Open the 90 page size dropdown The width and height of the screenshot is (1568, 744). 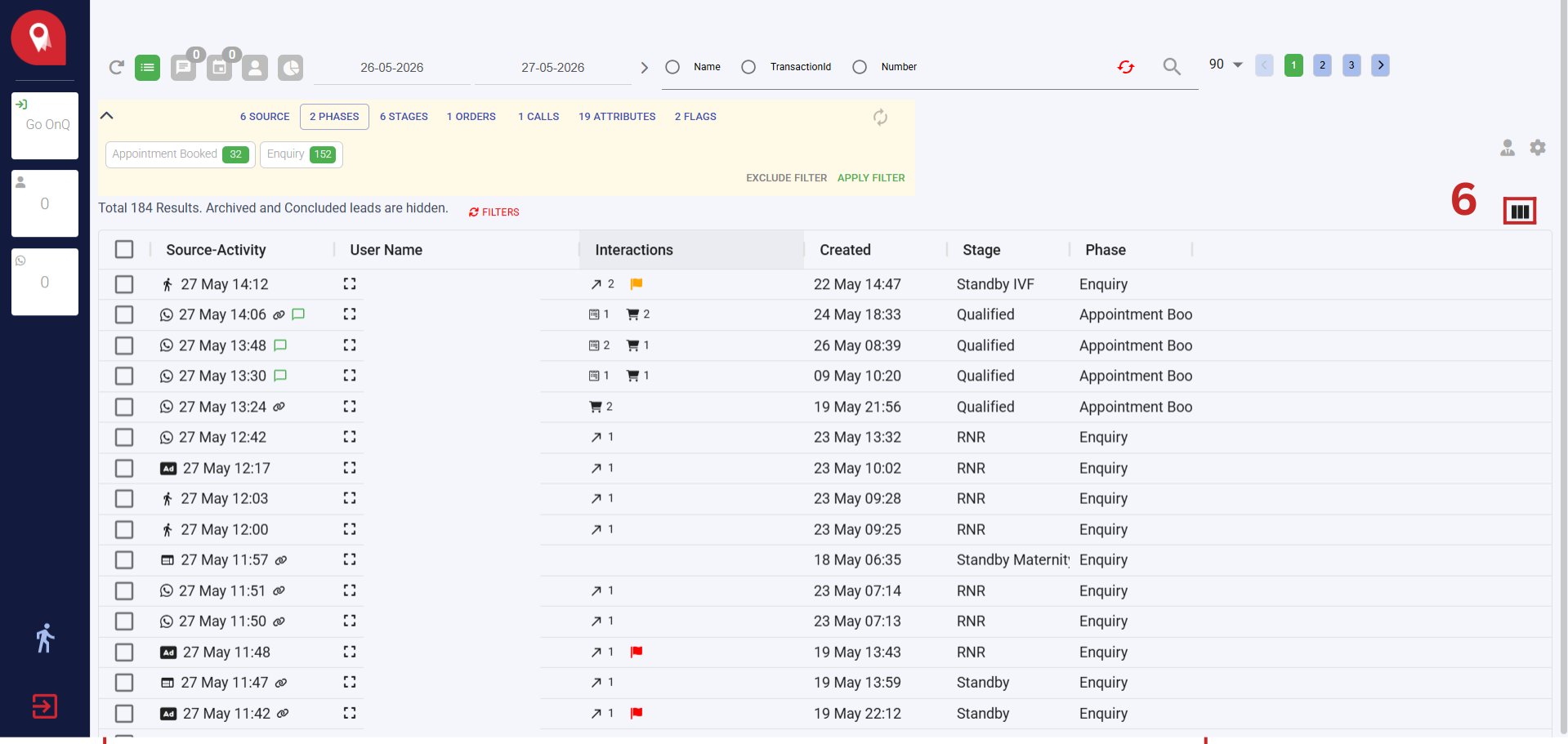[x=1226, y=65]
